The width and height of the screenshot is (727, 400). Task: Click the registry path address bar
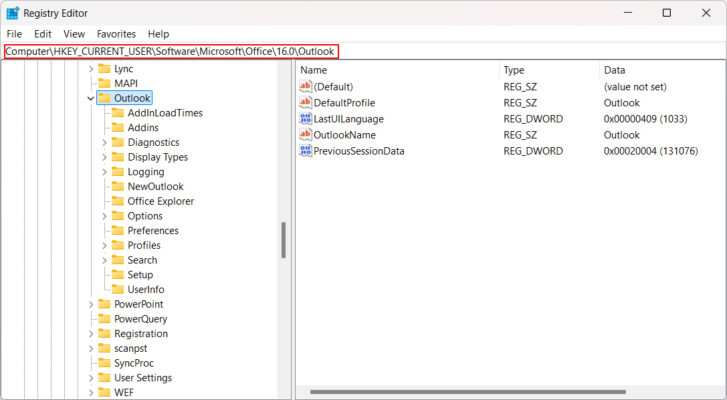tap(171, 52)
